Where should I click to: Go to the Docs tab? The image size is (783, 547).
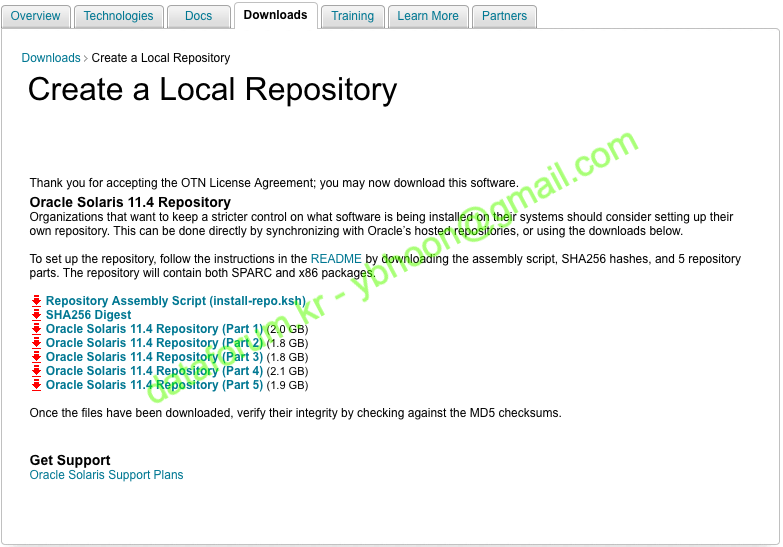[x=198, y=16]
